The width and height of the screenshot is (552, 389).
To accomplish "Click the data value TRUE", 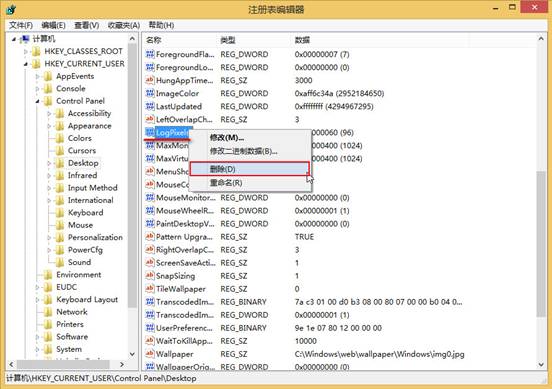I will pos(304,237).
